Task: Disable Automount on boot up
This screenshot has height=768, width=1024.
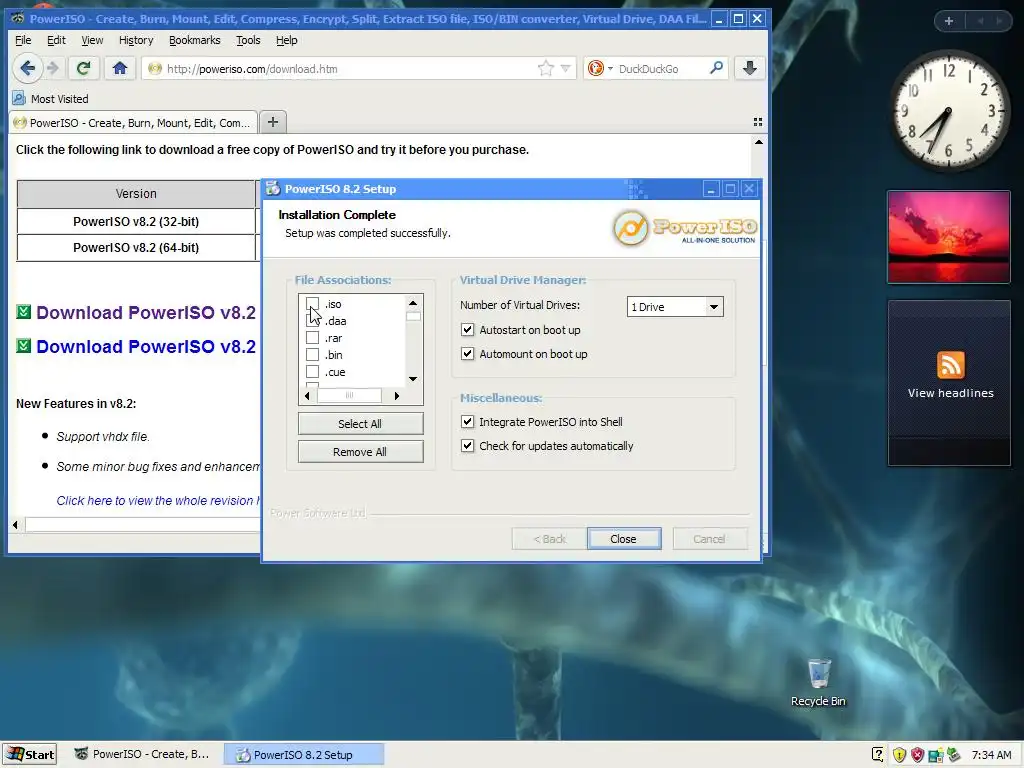Action: tap(468, 354)
